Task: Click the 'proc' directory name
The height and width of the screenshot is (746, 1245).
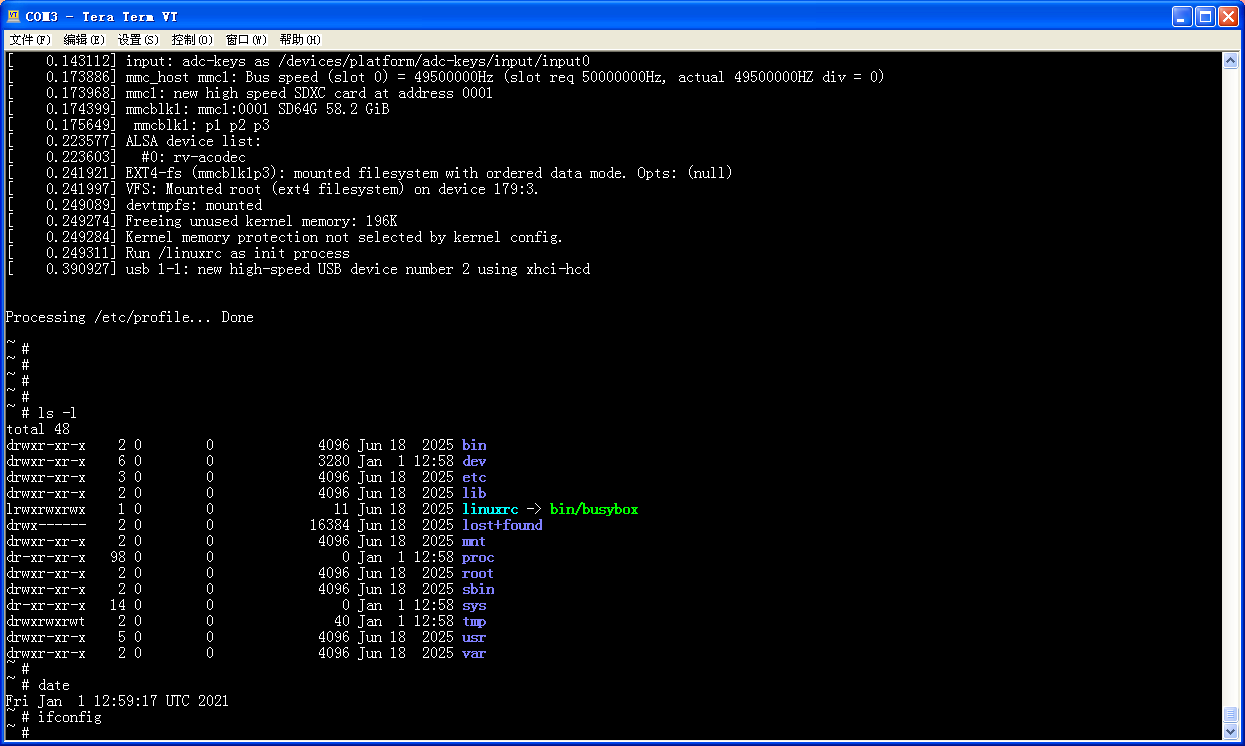Action: click(478, 557)
